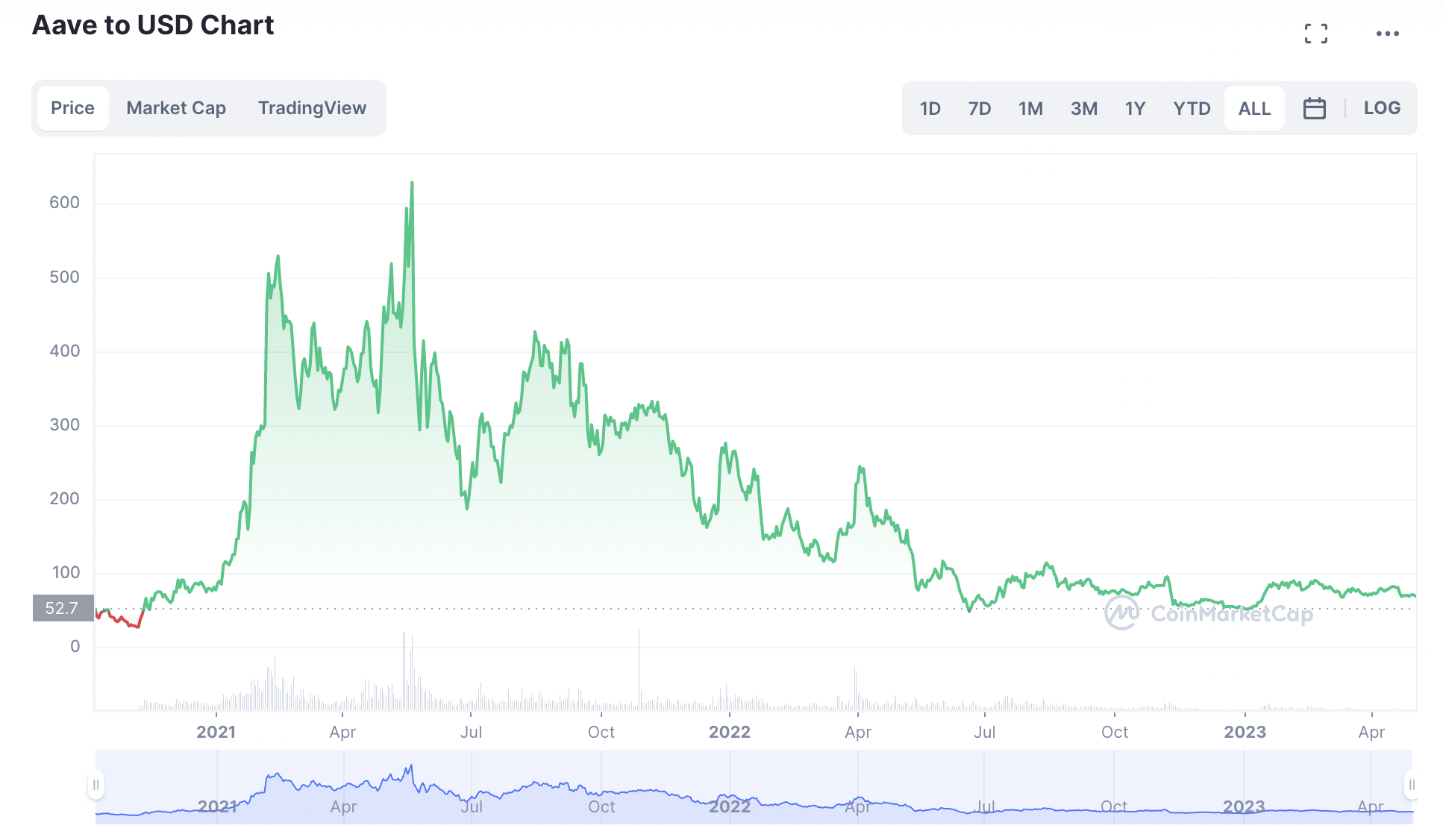
Task: Click the peak of the price line
Action: pos(412,183)
